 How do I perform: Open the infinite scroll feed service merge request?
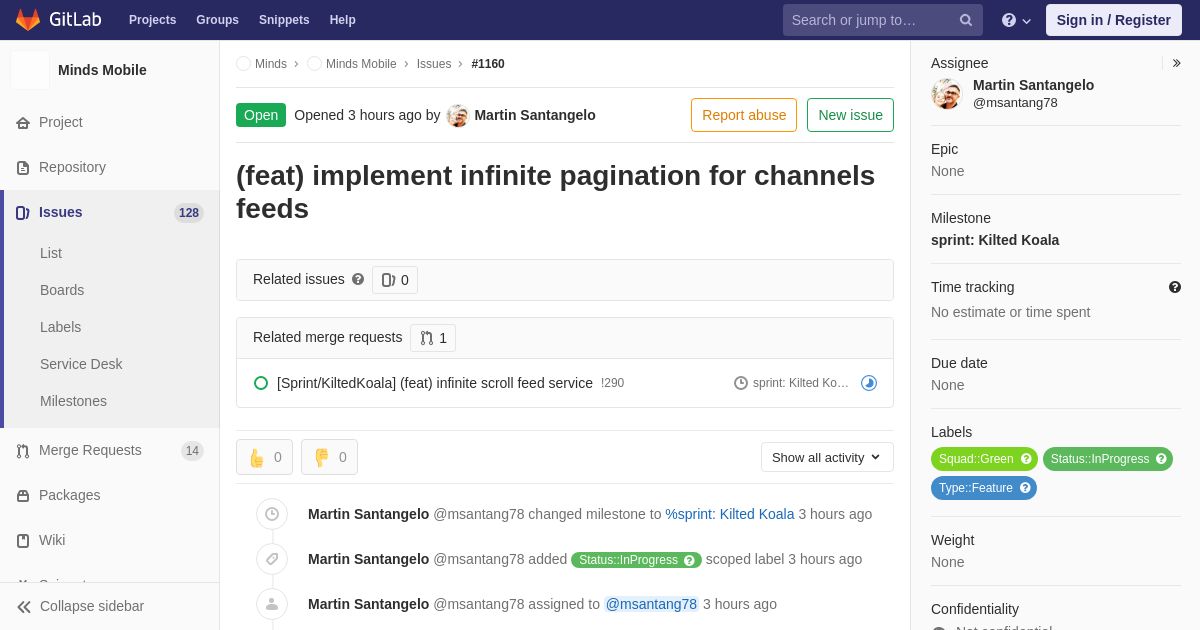(435, 383)
